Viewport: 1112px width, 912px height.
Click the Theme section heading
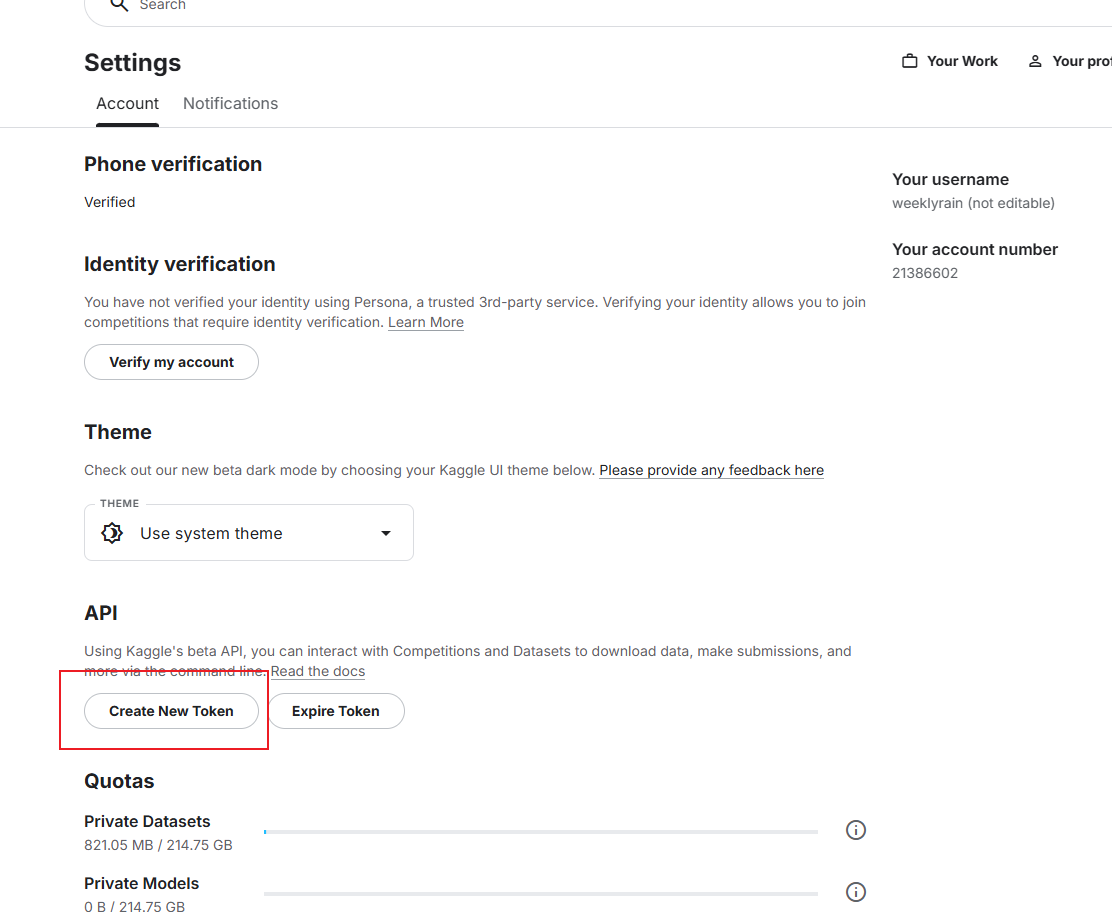(x=118, y=432)
